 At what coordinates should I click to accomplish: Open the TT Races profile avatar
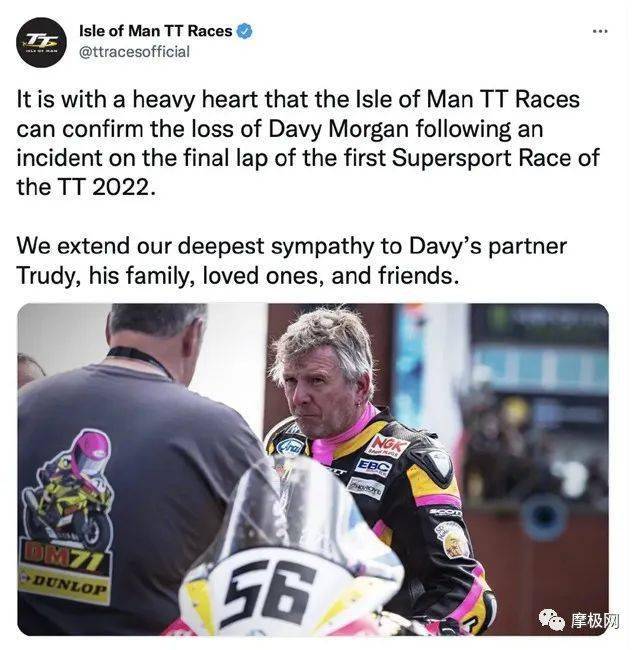(x=41, y=42)
